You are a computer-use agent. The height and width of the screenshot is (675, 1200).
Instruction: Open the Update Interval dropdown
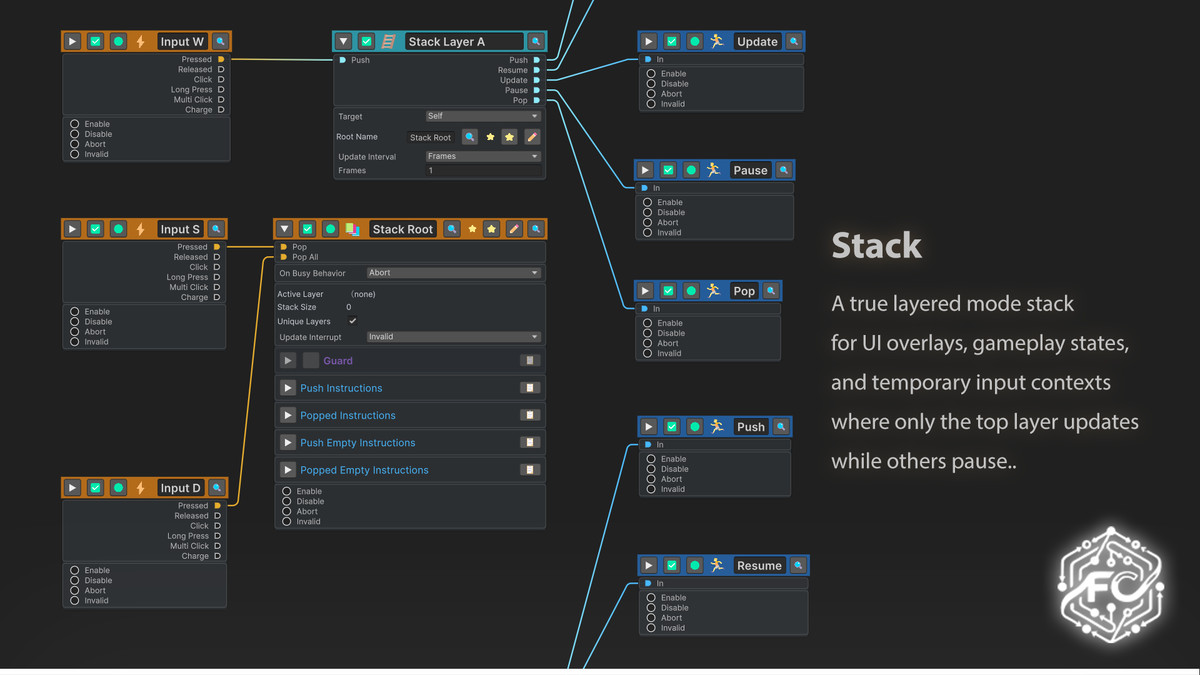[483, 157]
